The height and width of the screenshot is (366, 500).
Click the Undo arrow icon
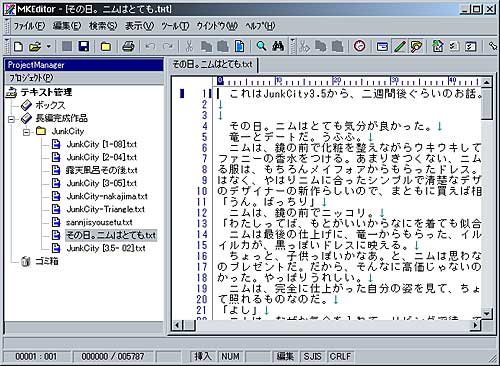pyautogui.click(x=150, y=46)
